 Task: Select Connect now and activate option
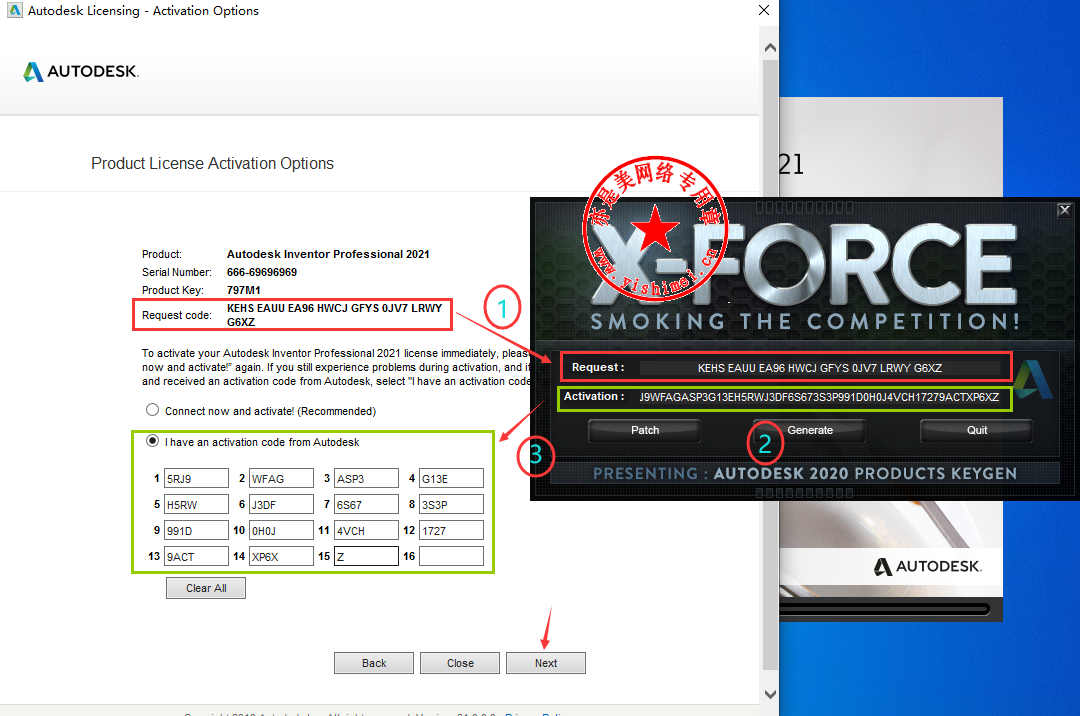pos(152,410)
